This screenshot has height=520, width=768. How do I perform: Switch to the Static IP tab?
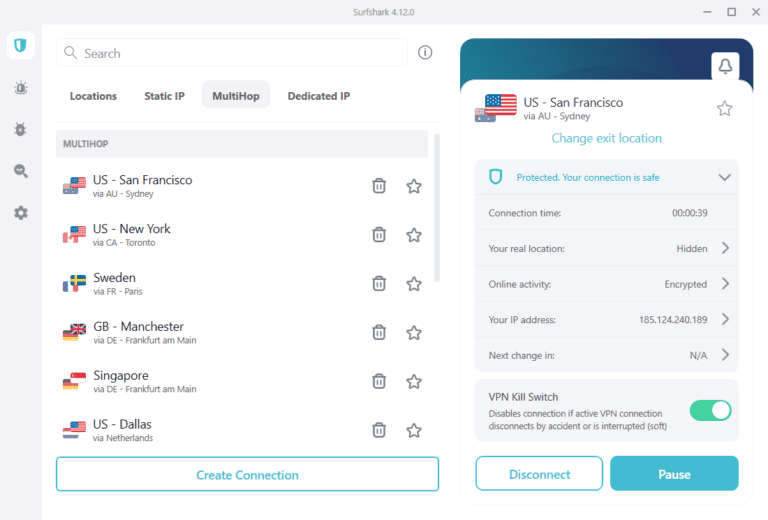[x=165, y=96]
